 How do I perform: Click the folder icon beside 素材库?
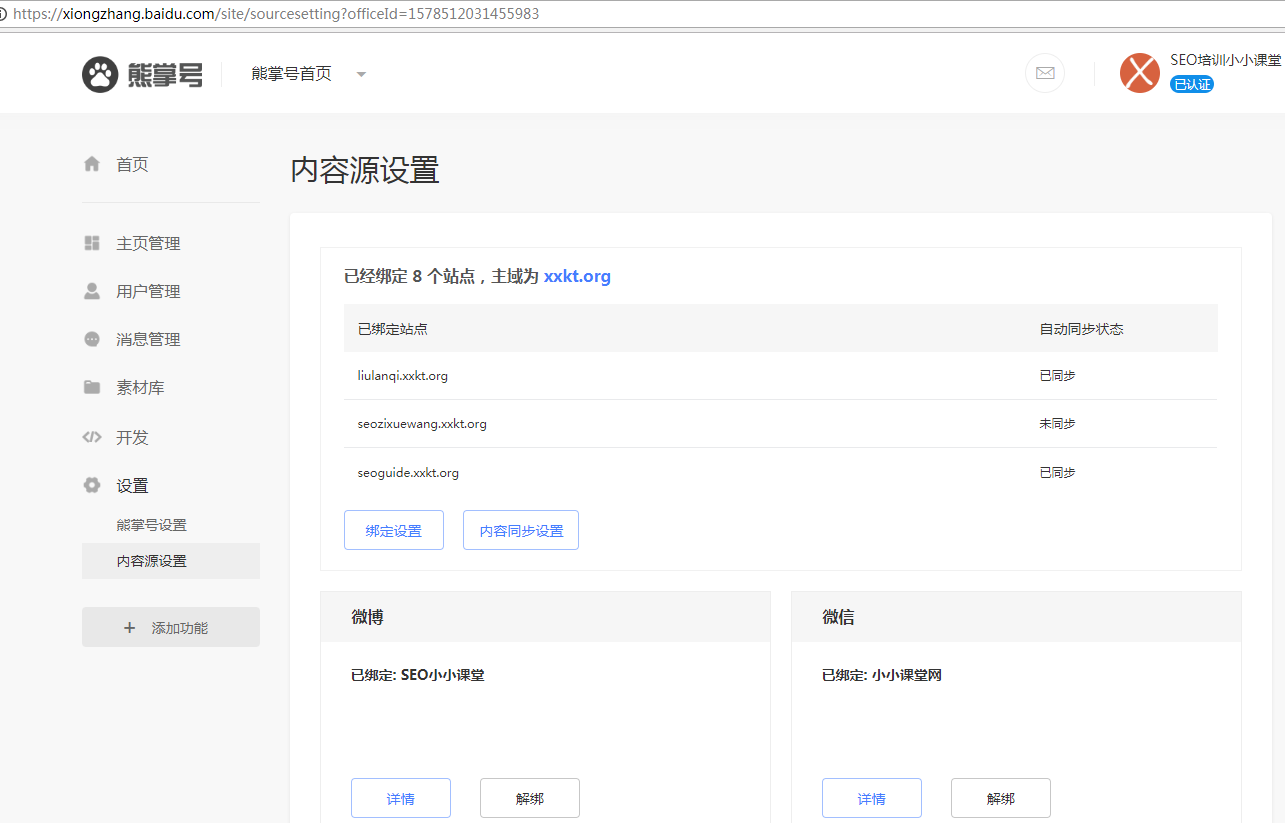click(x=92, y=387)
